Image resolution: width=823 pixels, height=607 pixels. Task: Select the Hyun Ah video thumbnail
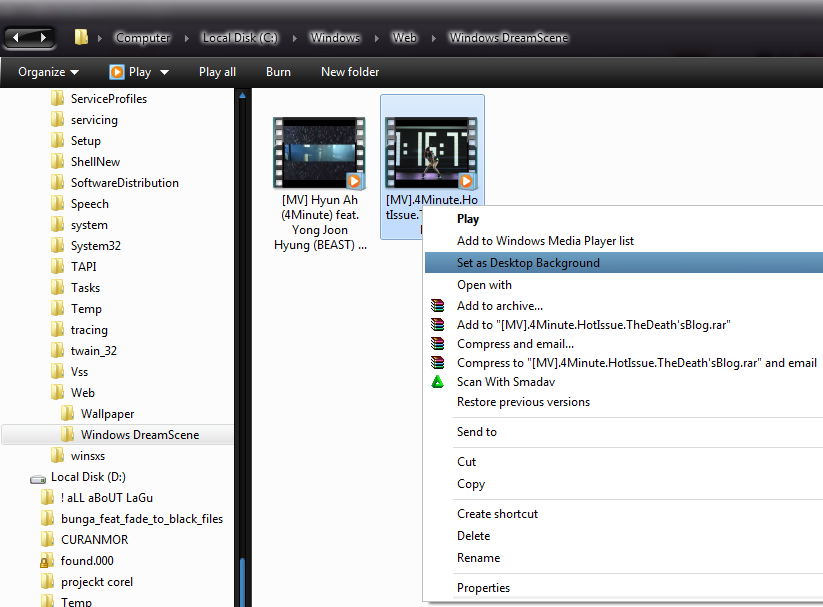[x=320, y=152]
